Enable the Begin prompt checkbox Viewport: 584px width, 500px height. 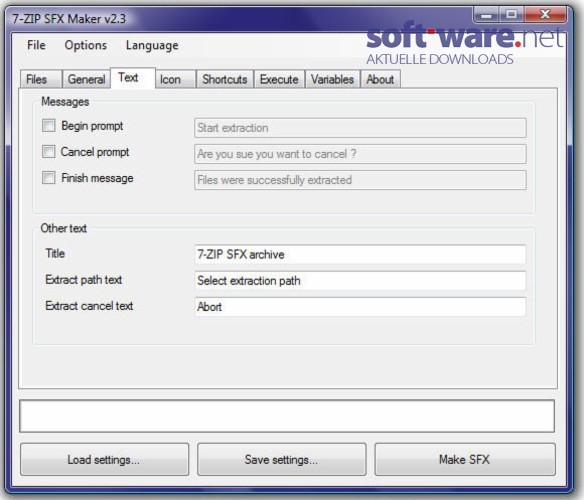[49, 126]
